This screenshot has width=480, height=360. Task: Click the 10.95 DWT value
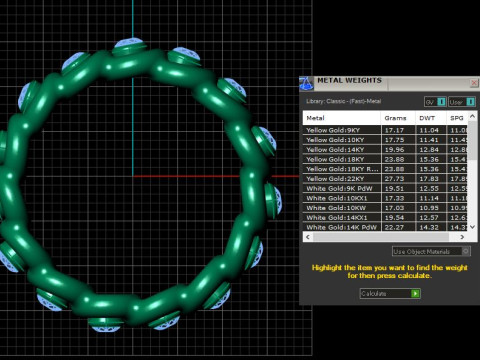(x=429, y=208)
